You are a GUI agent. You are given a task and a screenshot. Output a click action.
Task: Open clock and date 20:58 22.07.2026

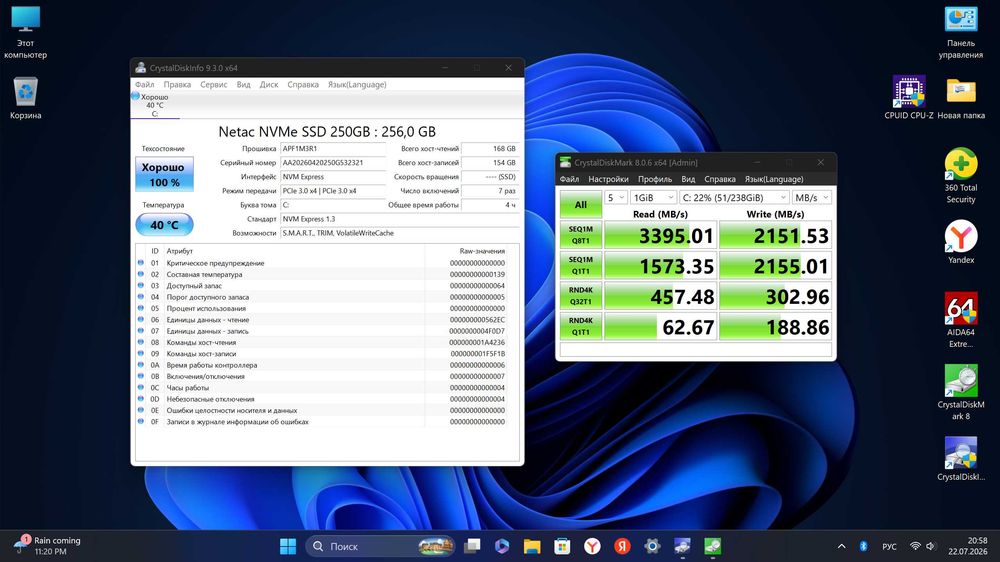coord(967,546)
